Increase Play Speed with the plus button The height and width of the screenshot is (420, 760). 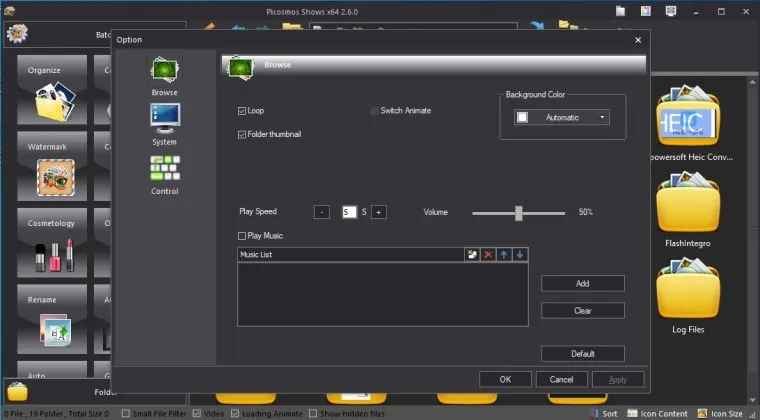pos(379,212)
